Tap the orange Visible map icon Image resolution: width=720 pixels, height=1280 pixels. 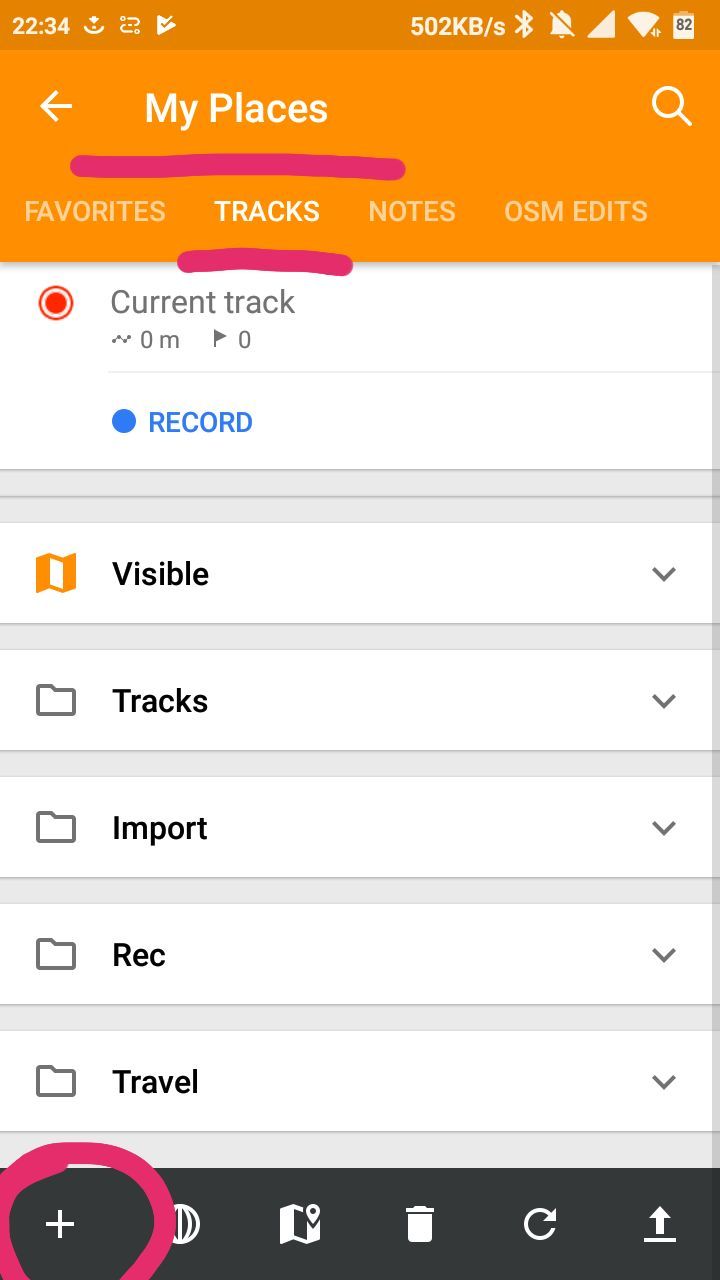tap(56, 574)
